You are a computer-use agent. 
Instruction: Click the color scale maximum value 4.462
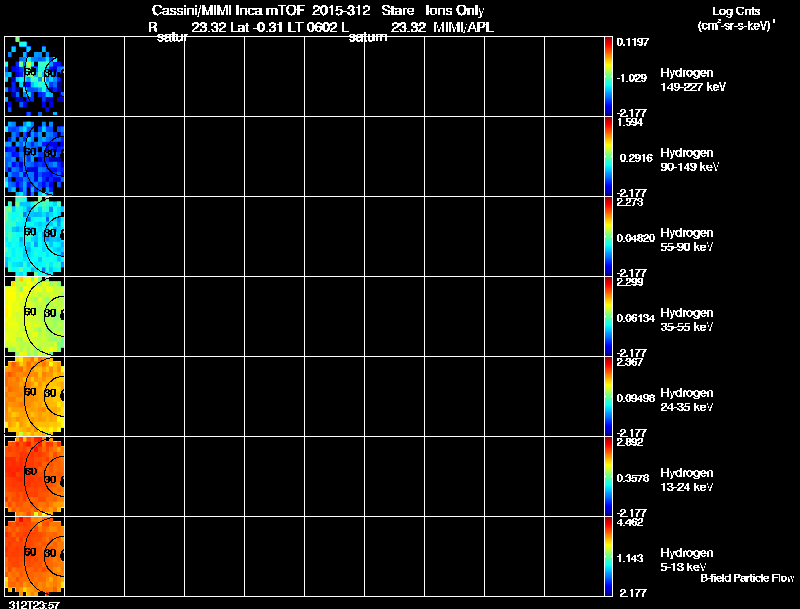(630, 522)
